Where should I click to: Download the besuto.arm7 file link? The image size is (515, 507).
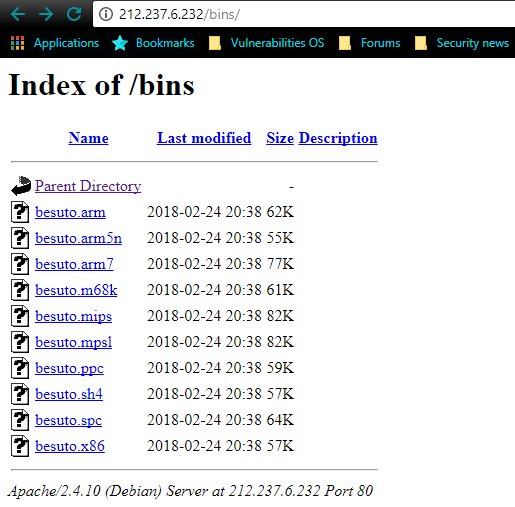pos(74,264)
